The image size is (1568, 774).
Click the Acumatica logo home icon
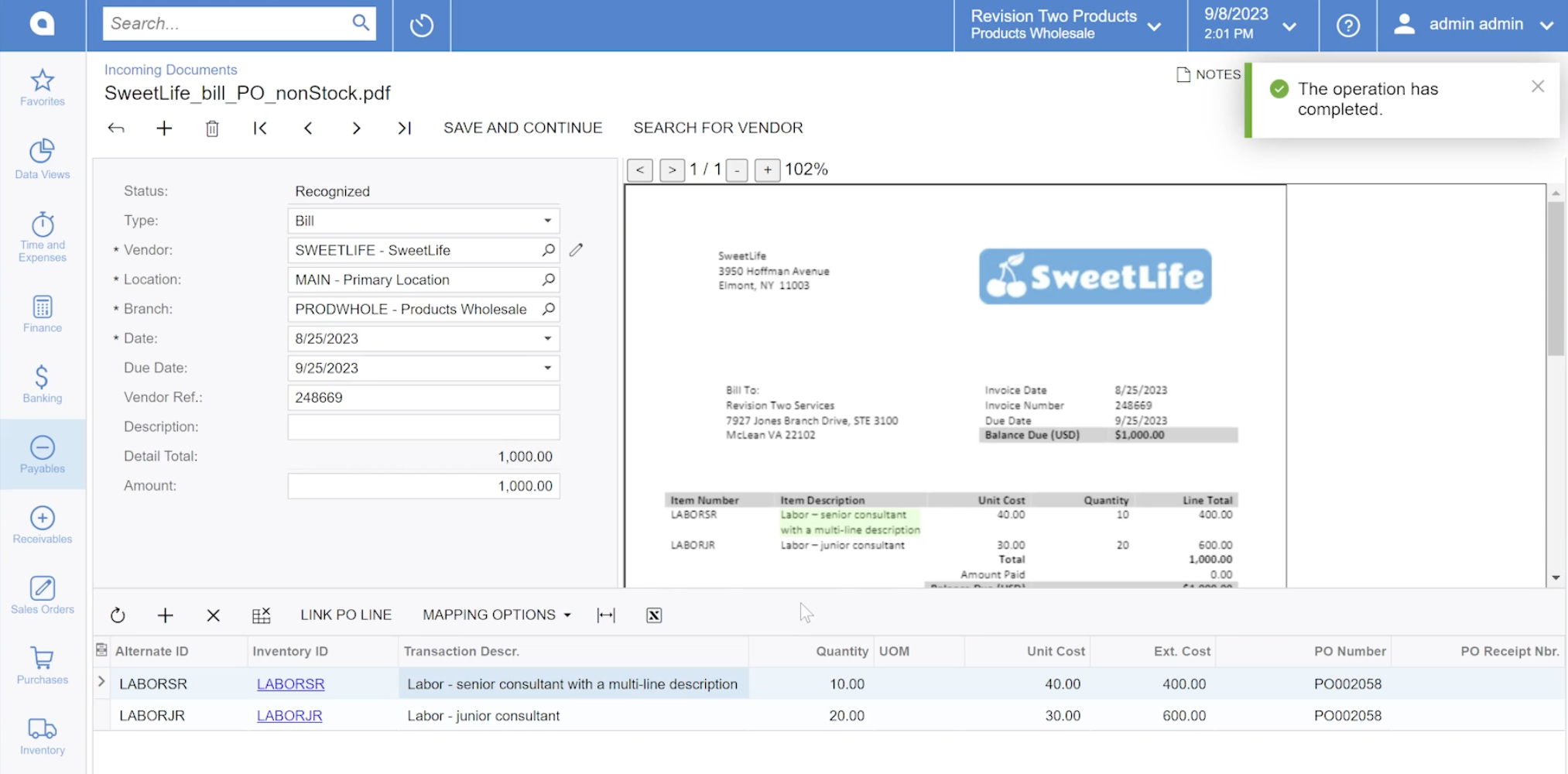[x=43, y=24]
